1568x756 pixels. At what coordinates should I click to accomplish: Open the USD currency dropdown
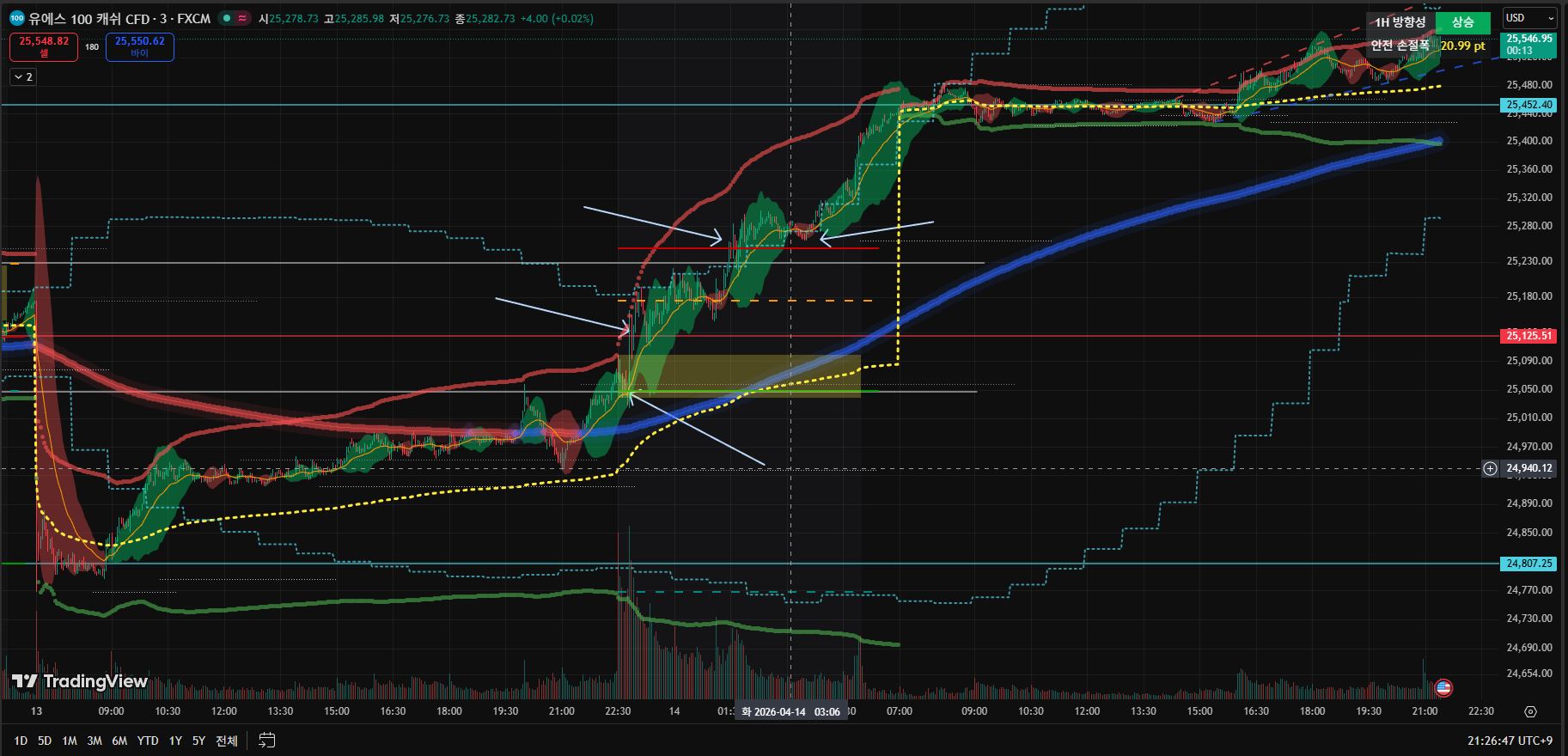point(1530,18)
